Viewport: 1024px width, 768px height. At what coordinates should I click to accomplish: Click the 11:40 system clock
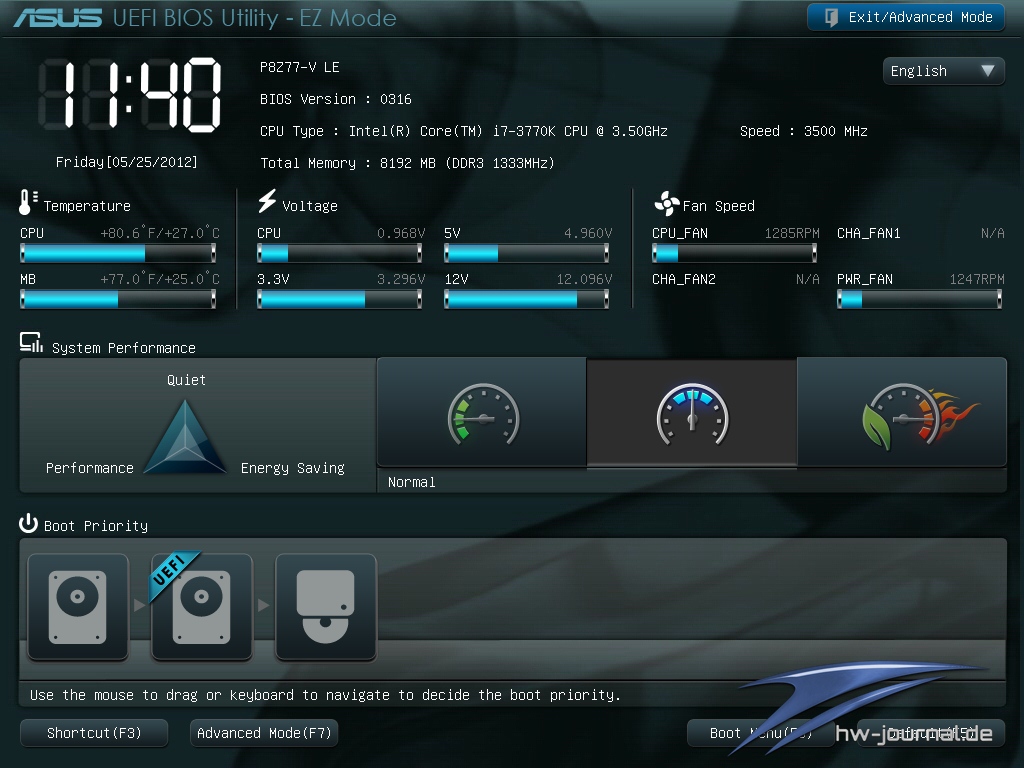coord(129,95)
